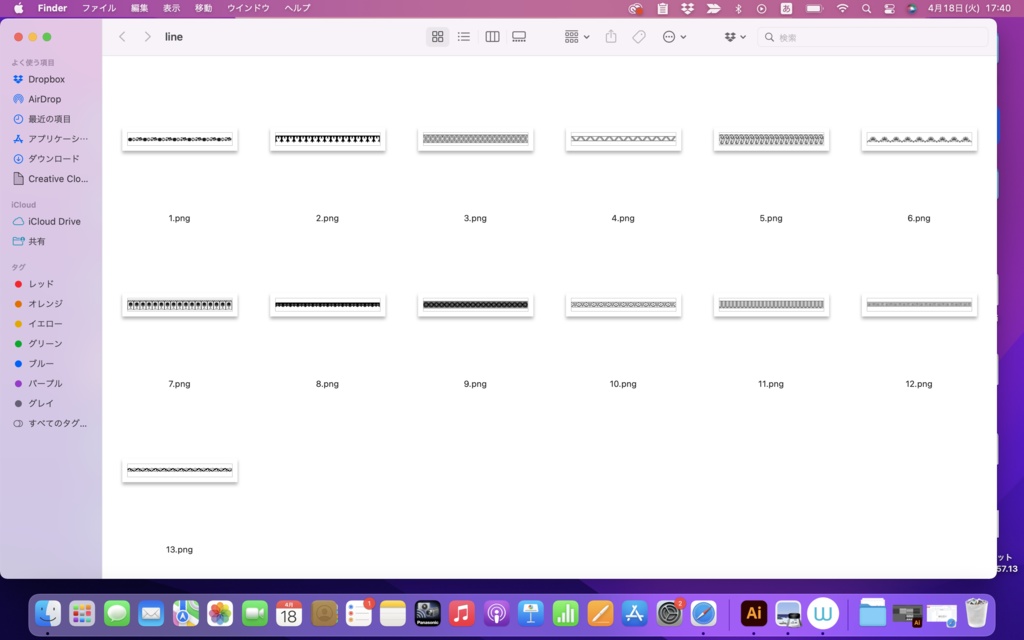Open Control Center in menu bar
Screen dimensions: 1024x640
tap(889, 8)
